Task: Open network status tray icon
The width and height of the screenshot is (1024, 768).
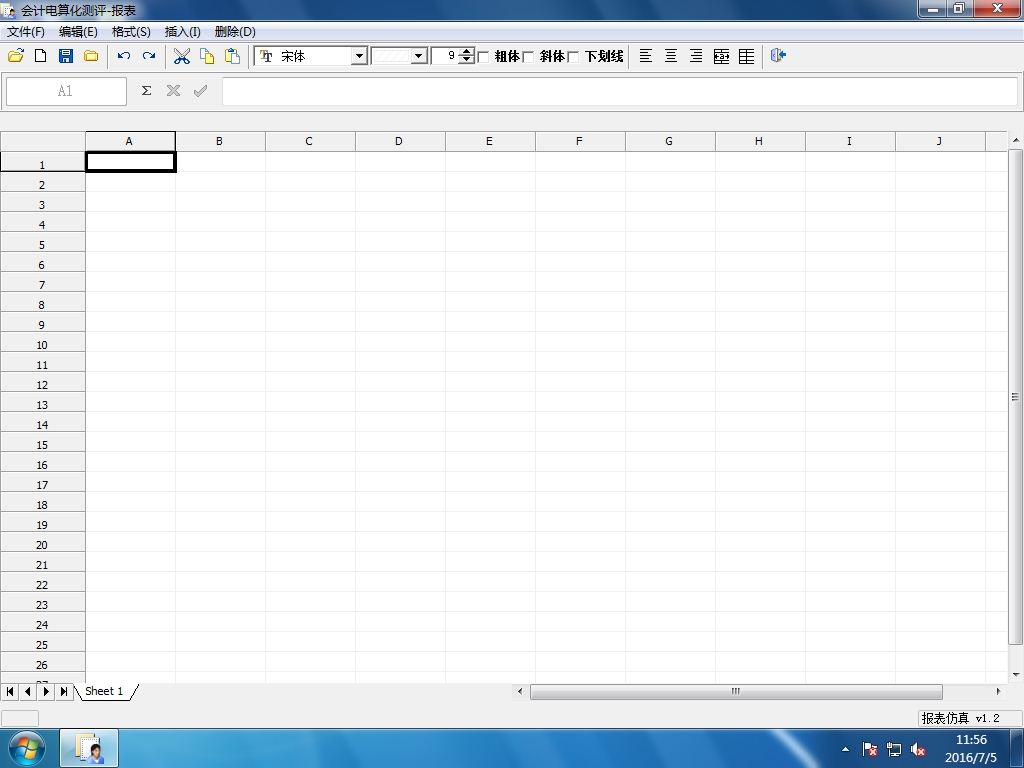Action: [x=893, y=750]
